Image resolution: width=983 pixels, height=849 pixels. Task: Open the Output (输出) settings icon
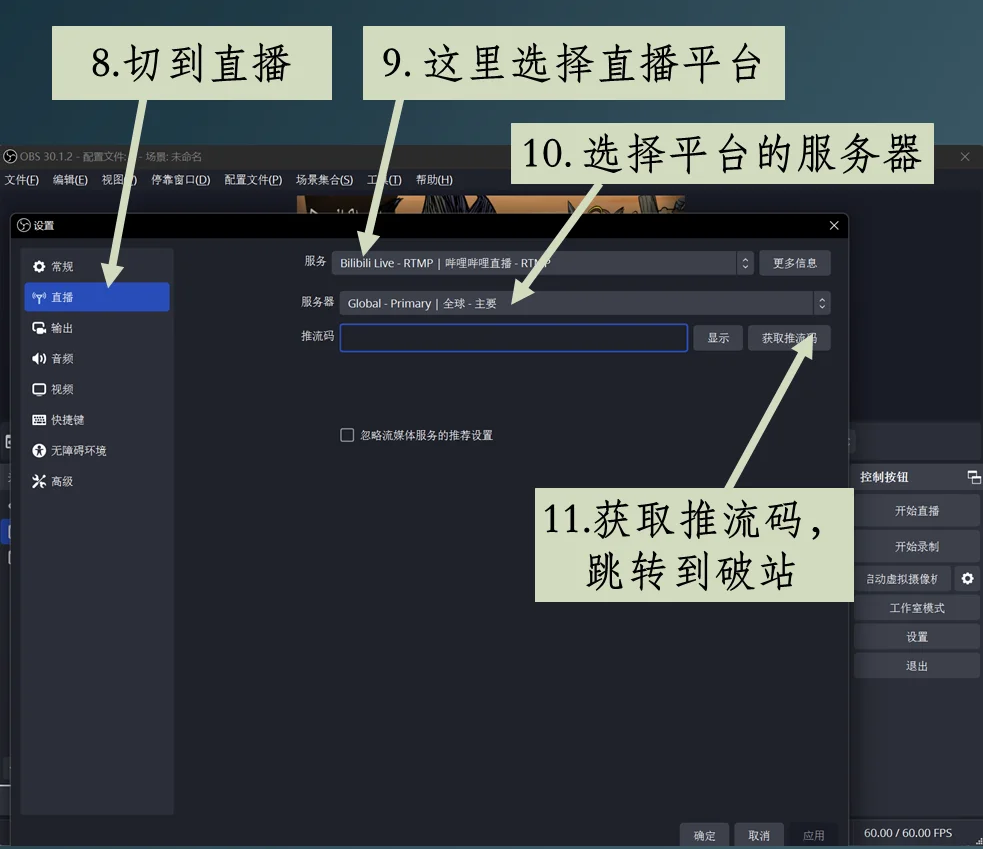tap(39, 328)
